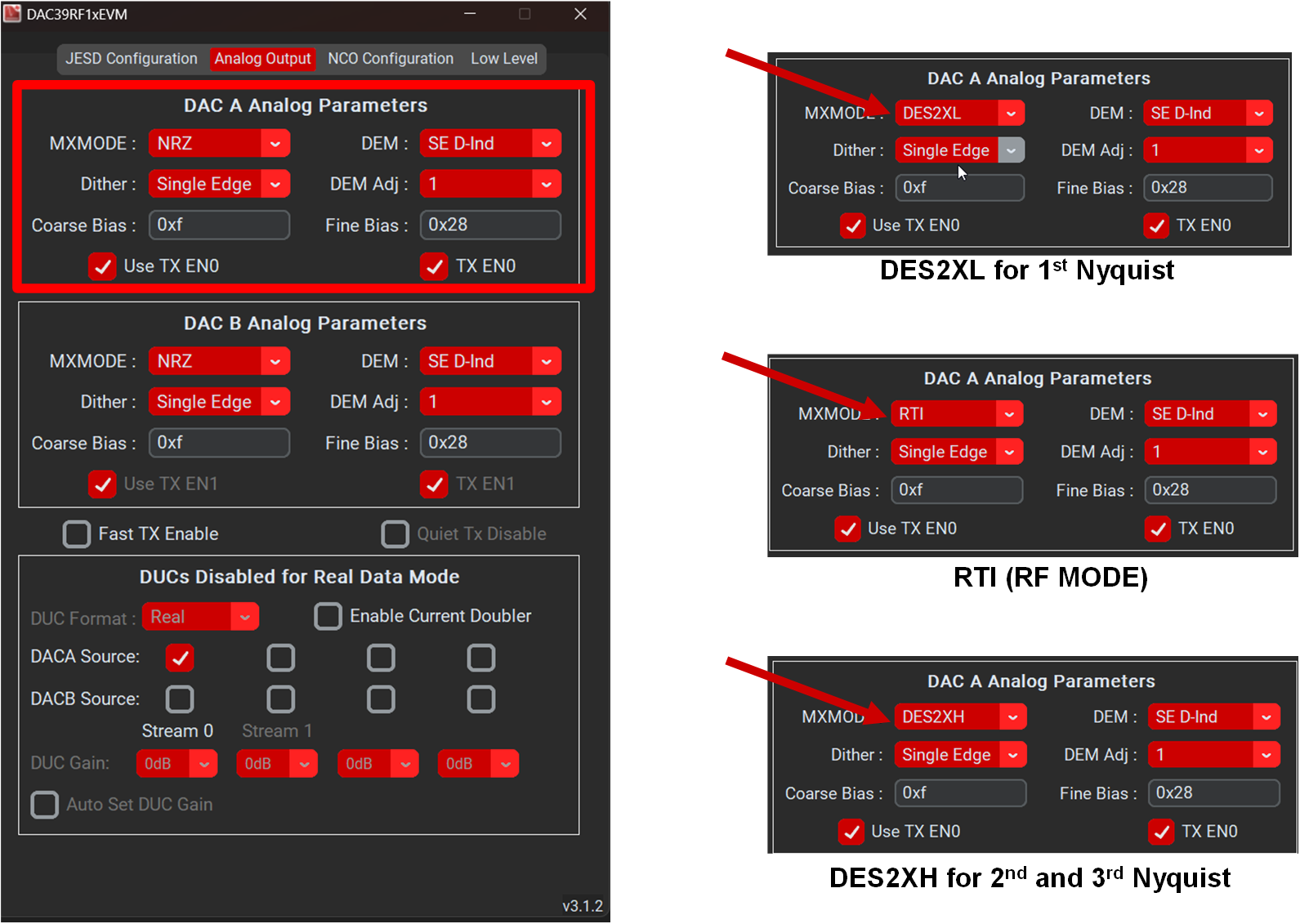Click Fine Bias field in RTI panel
1300x924 pixels.
click(1210, 490)
